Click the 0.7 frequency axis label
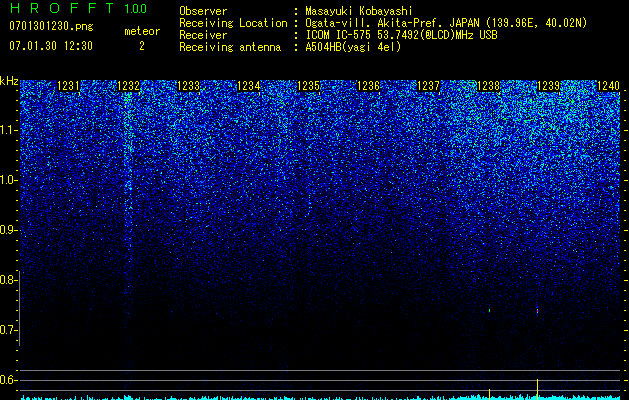This screenshot has height=400, width=629. coord(8,330)
